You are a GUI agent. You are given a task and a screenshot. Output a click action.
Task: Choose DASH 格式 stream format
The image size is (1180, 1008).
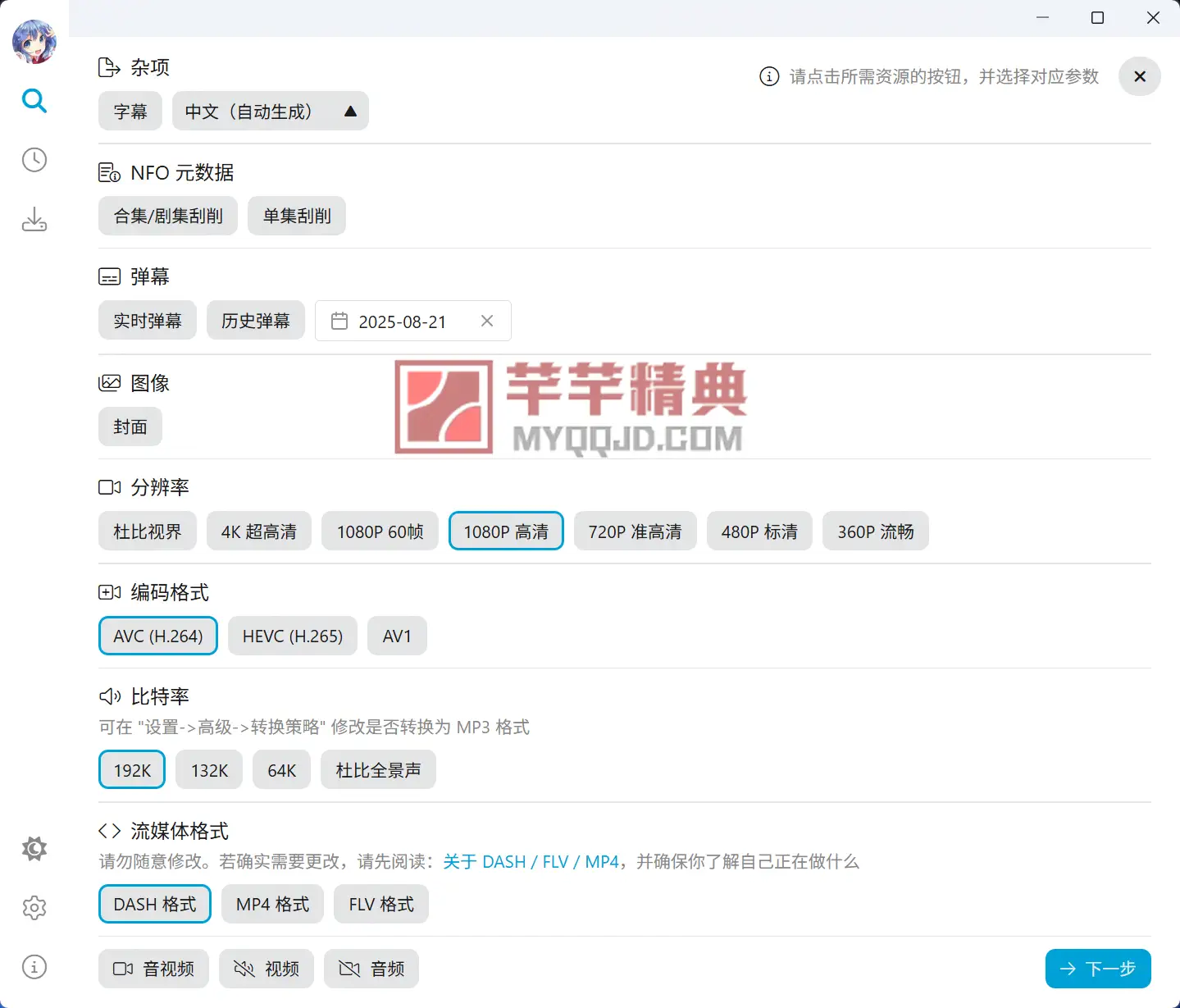pyautogui.click(x=155, y=904)
